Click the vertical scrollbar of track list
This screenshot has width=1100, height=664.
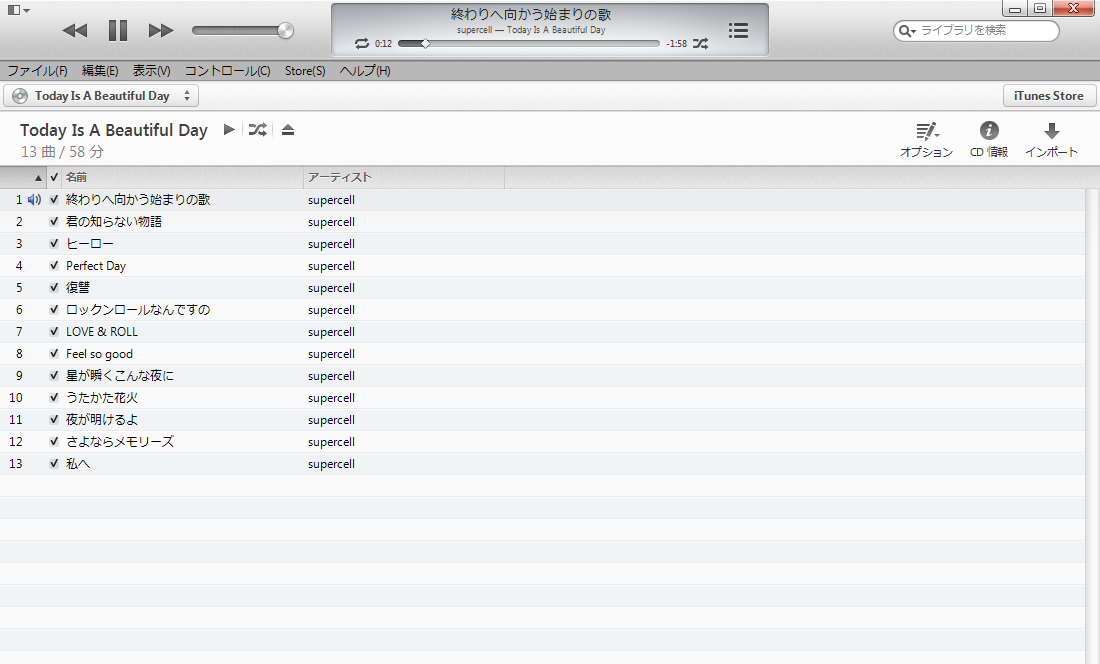click(x=1092, y=425)
